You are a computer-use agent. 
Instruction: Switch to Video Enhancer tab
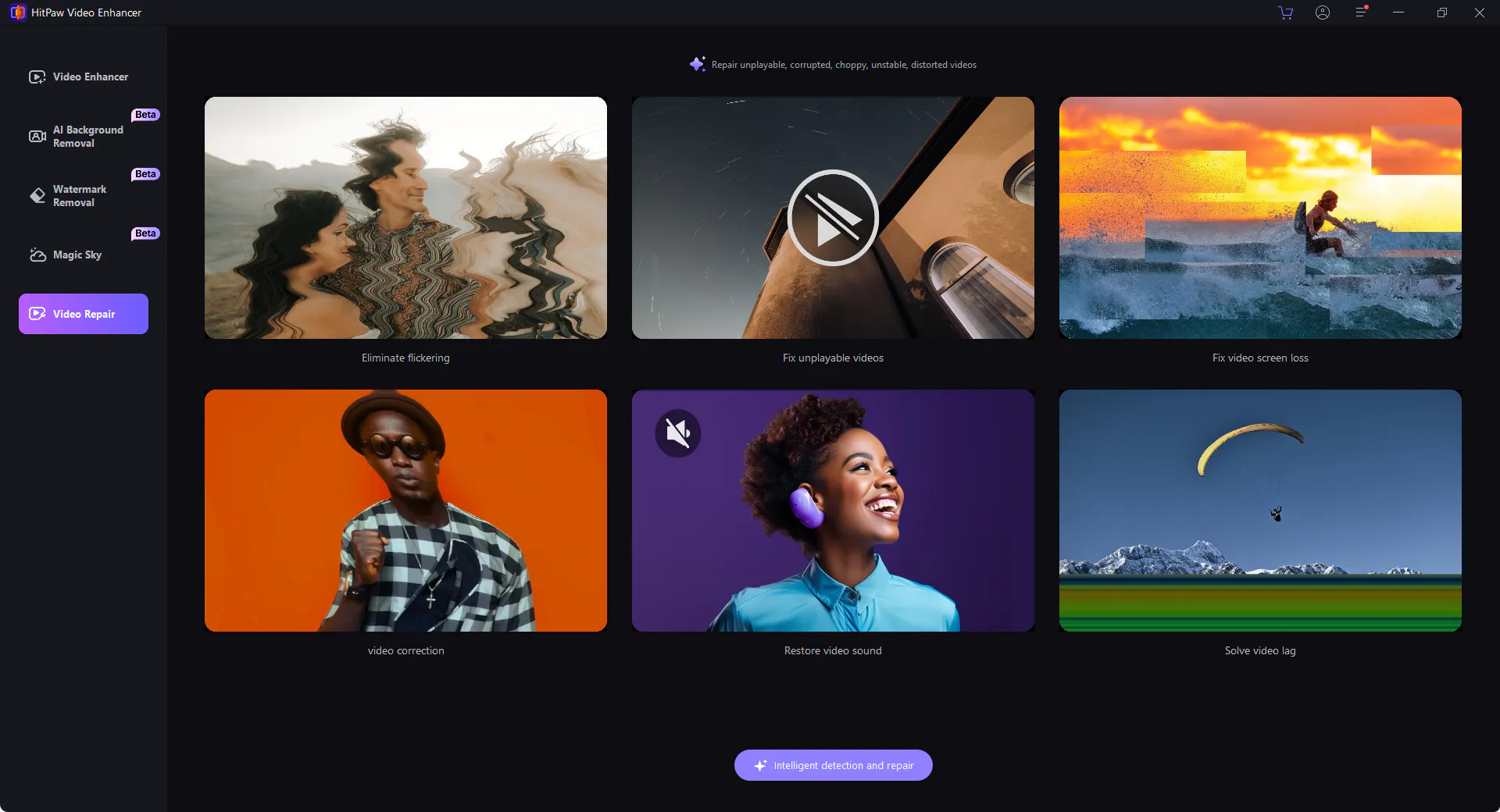pos(84,77)
